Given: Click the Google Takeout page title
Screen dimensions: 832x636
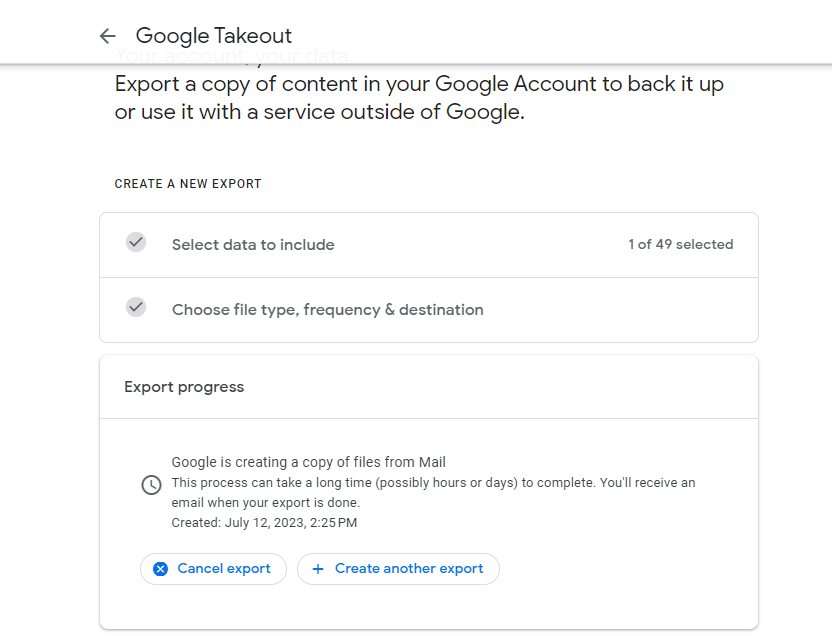Looking at the screenshot, I should tap(214, 36).
